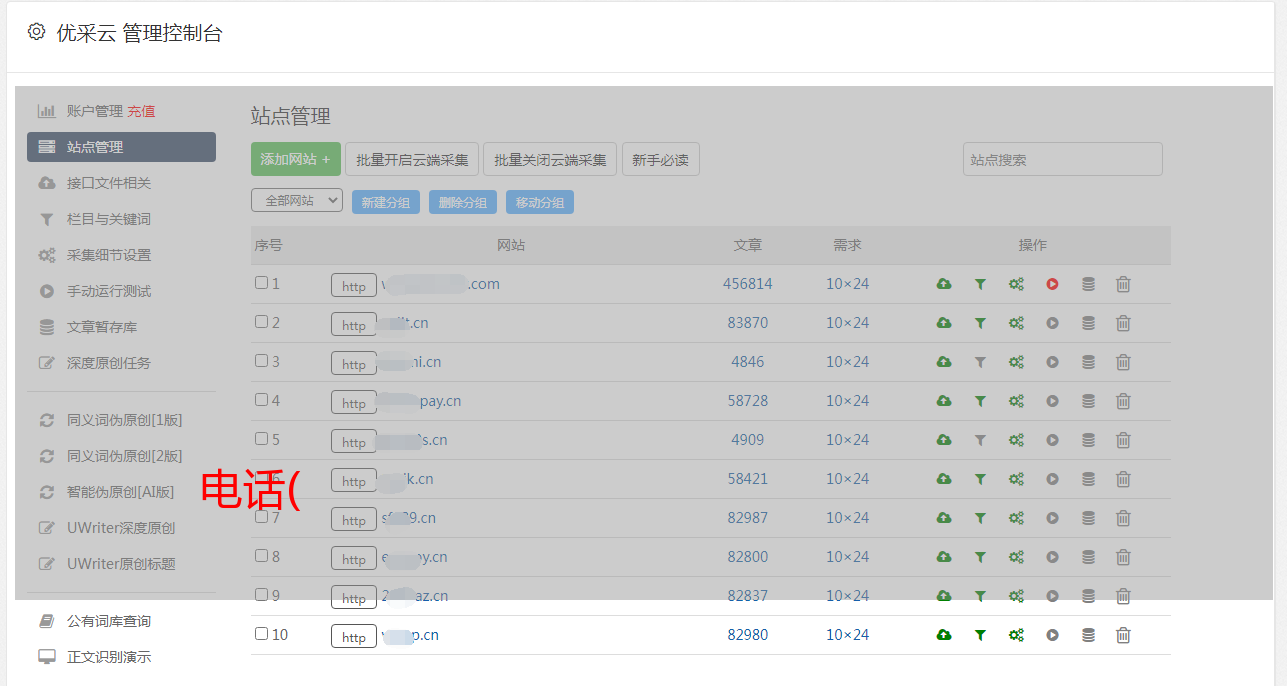
Task: Open the http protocol selector in row 2
Action: click(354, 325)
